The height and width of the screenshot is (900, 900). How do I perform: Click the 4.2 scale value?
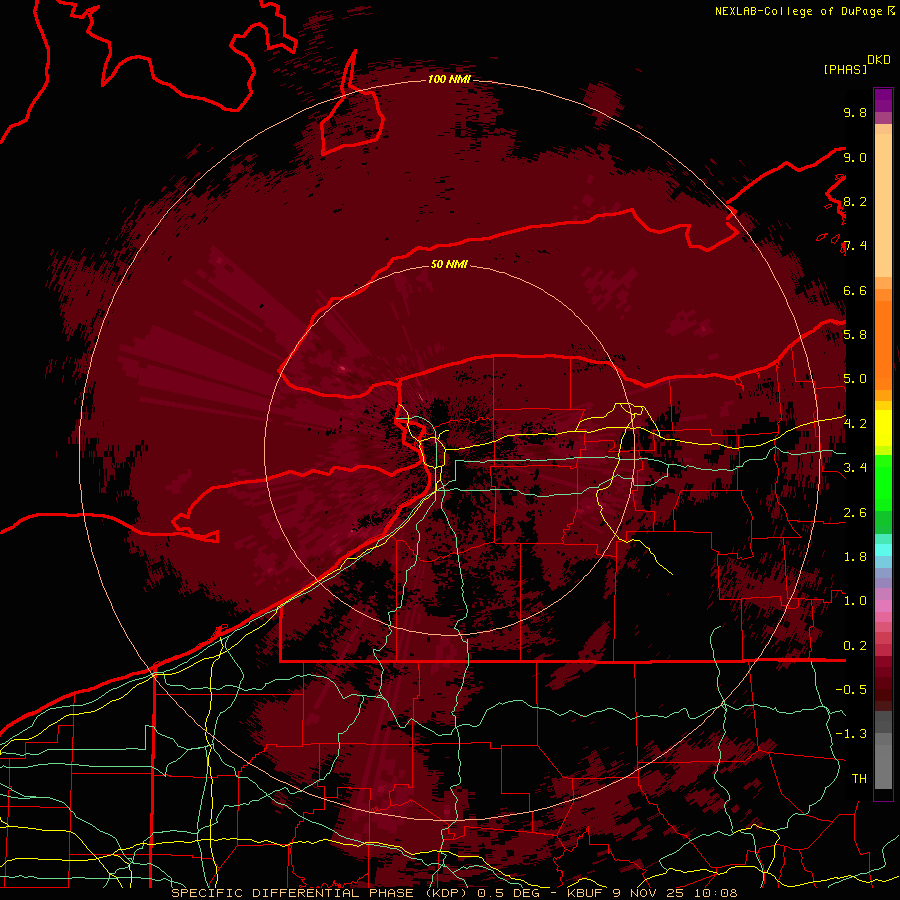[x=855, y=424]
